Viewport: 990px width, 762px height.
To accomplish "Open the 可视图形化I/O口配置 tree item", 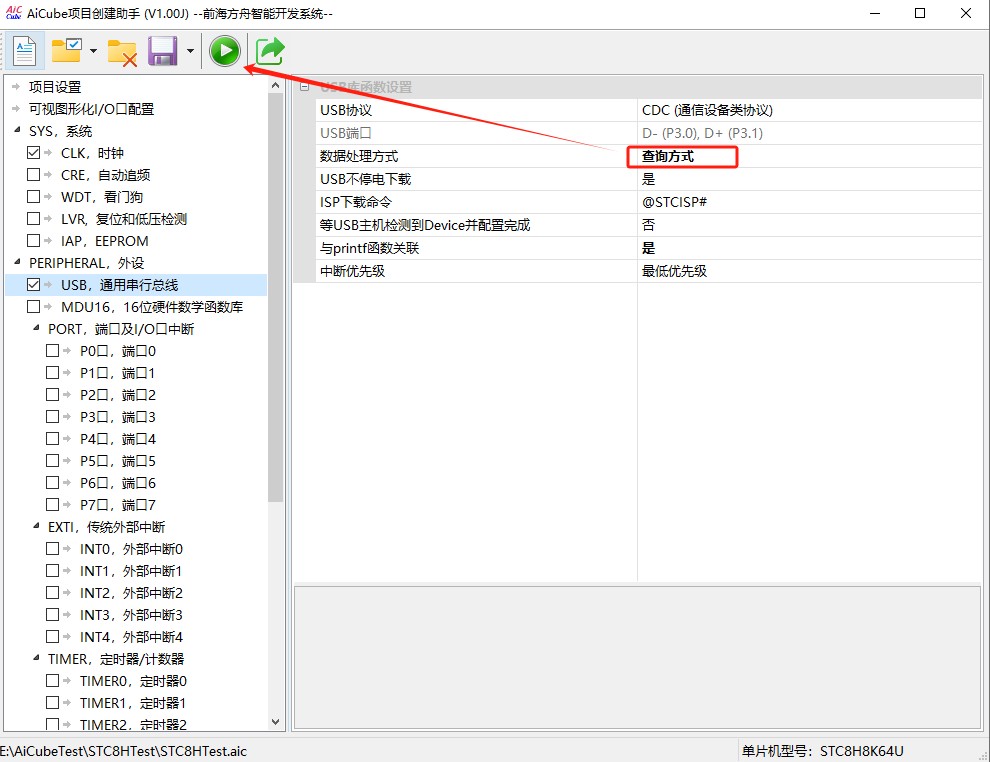I will pyautogui.click(x=91, y=109).
